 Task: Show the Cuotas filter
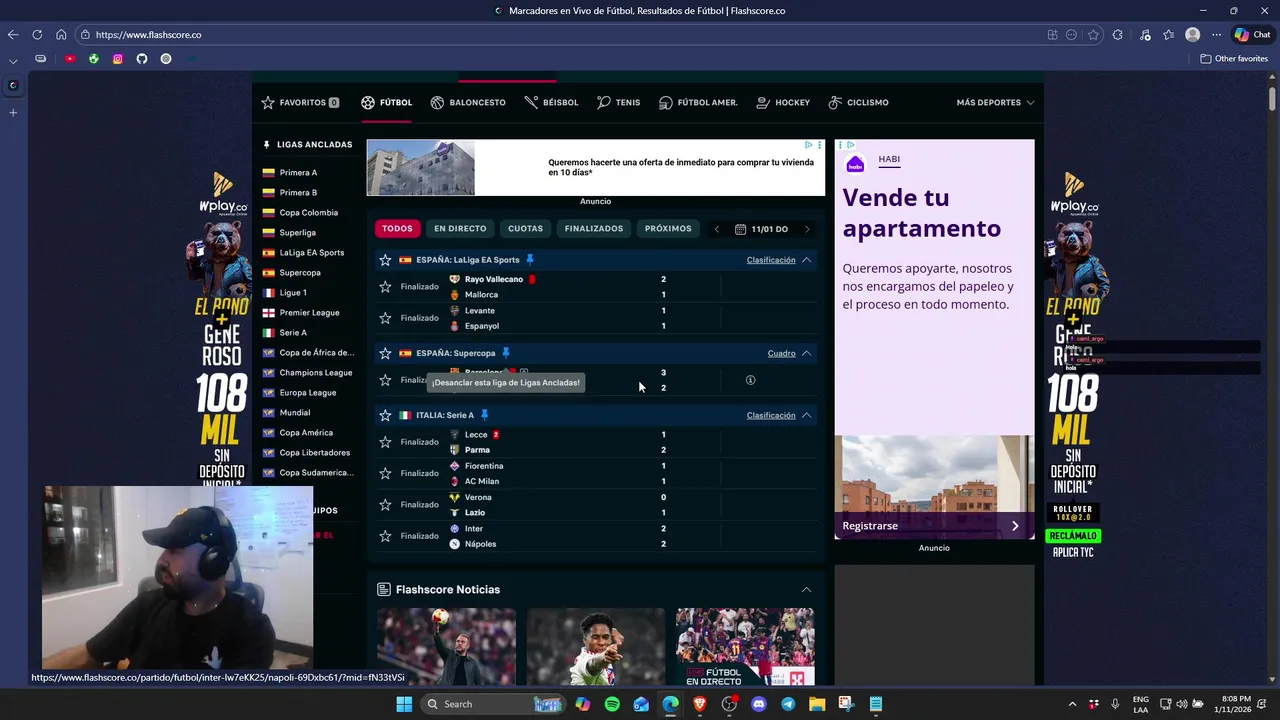point(525,228)
